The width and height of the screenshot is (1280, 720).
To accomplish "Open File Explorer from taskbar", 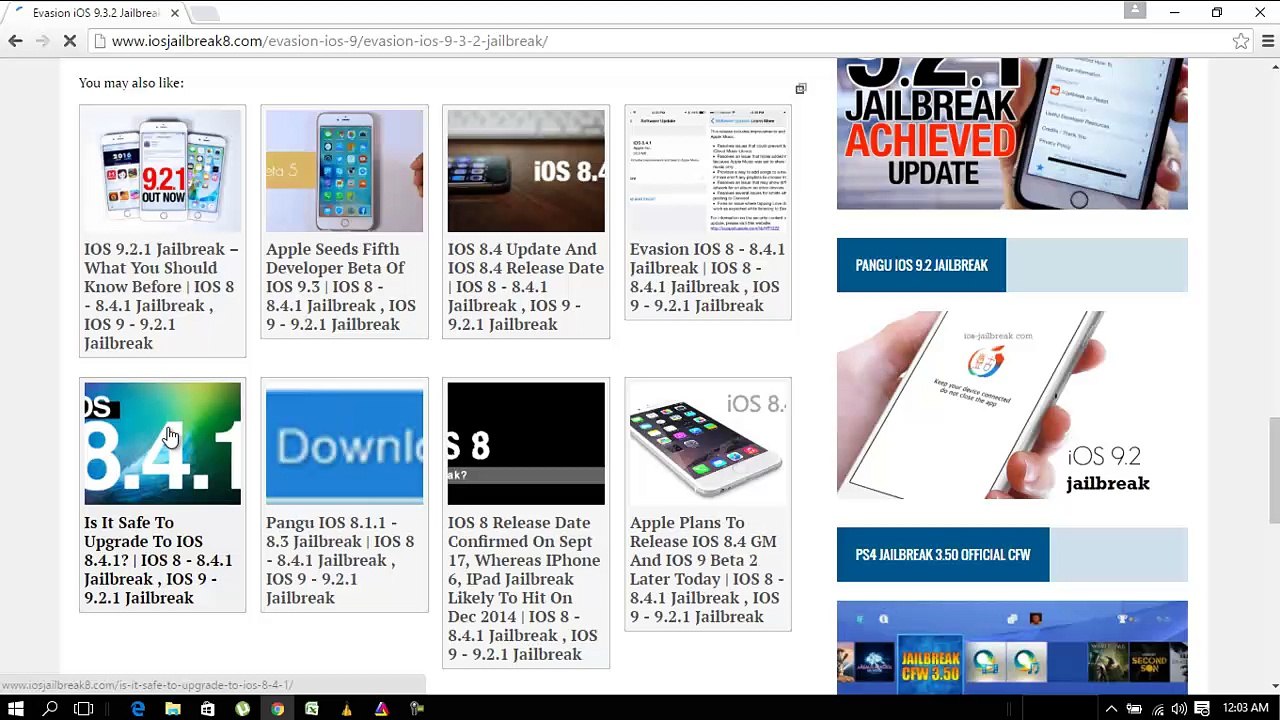I will coord(173,708).
